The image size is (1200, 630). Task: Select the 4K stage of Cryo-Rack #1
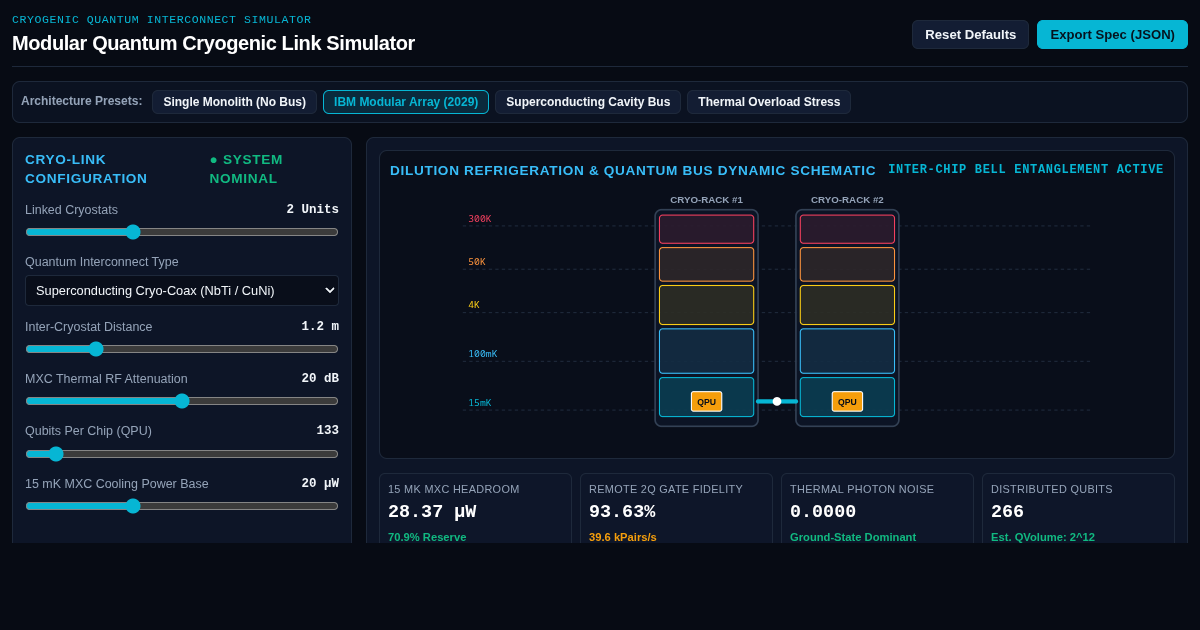706,305
